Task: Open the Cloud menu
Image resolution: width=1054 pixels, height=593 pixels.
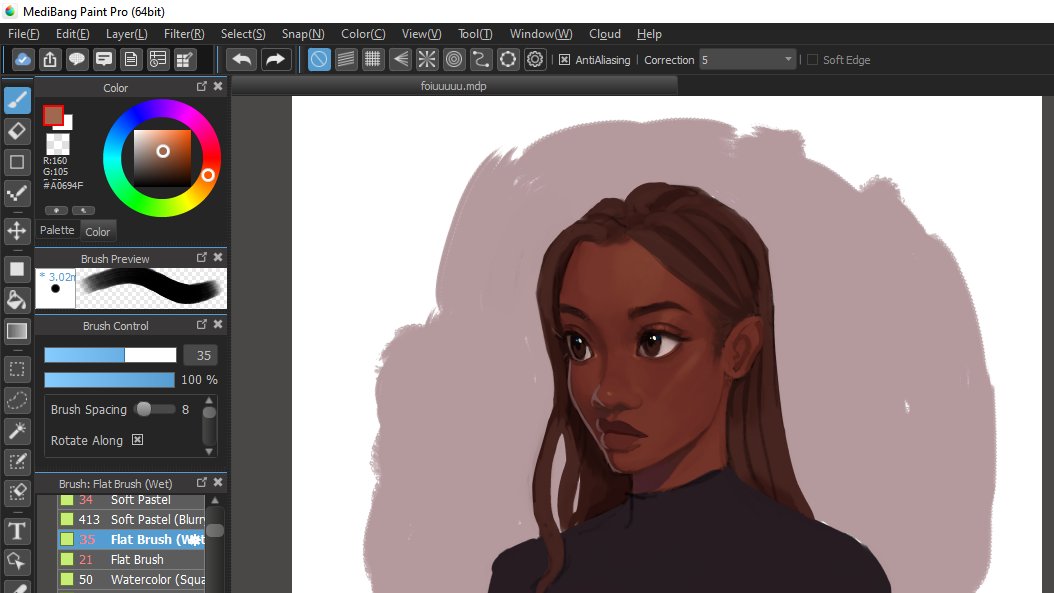Action: pyautogui.click(x=605, y=34)
